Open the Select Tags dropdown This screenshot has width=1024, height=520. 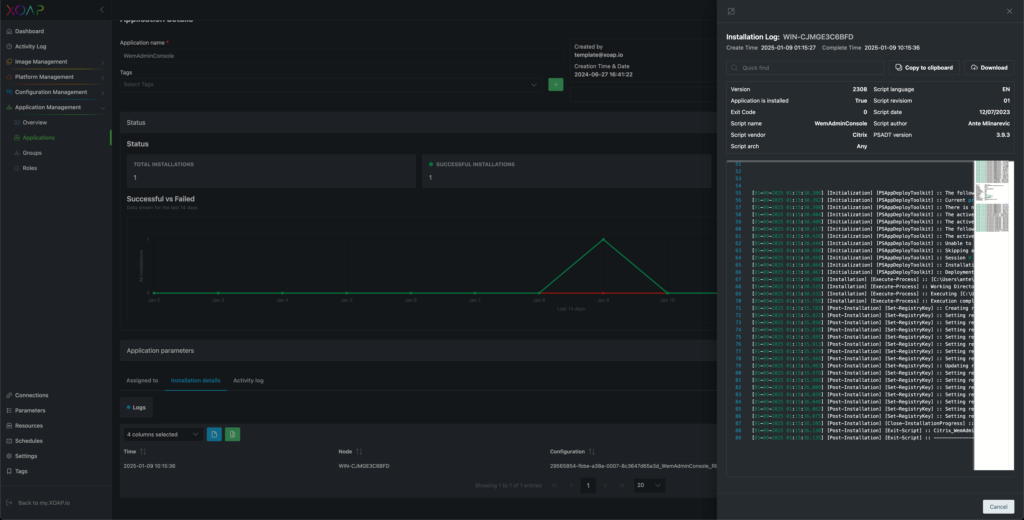point(330,84)
